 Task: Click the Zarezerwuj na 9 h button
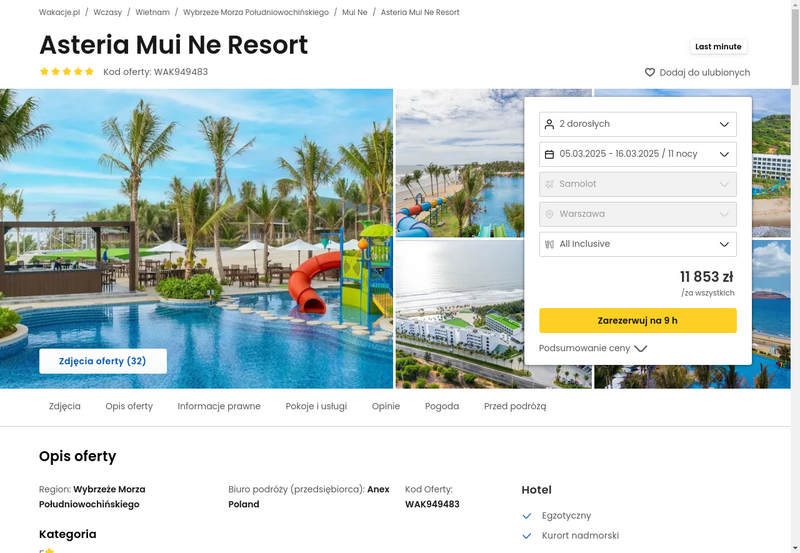click(638, 320)
